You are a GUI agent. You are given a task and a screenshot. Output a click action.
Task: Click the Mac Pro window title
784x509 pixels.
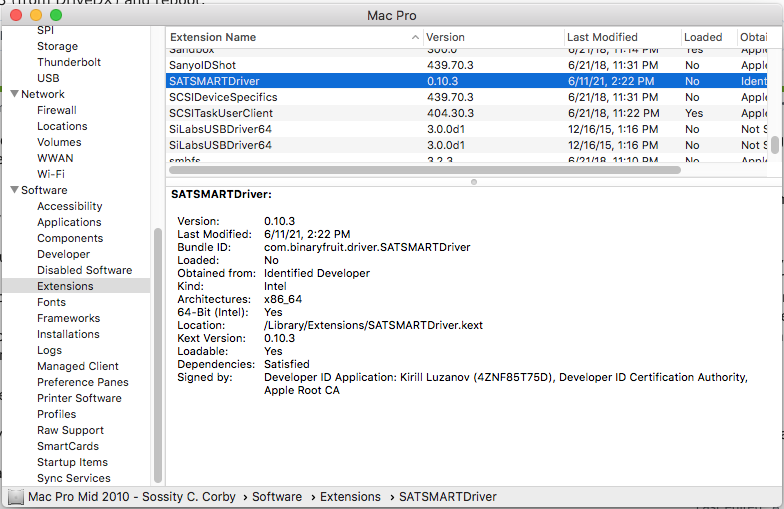(392, 16)
